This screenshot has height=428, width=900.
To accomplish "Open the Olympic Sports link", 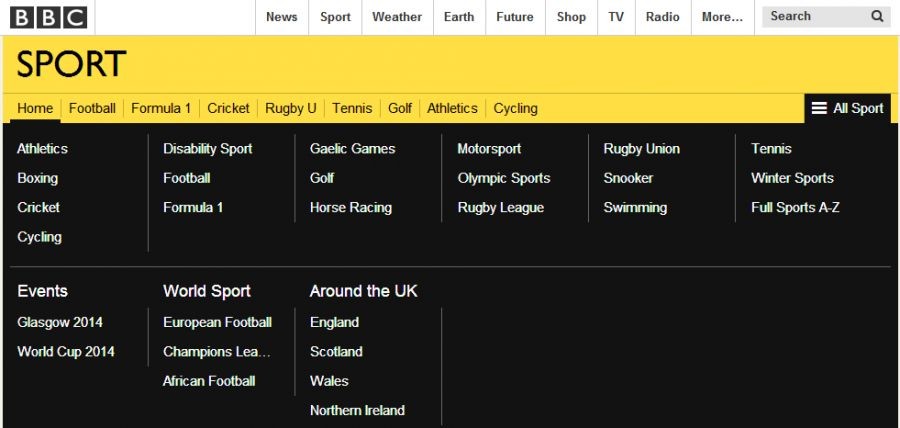I will 504,178.
